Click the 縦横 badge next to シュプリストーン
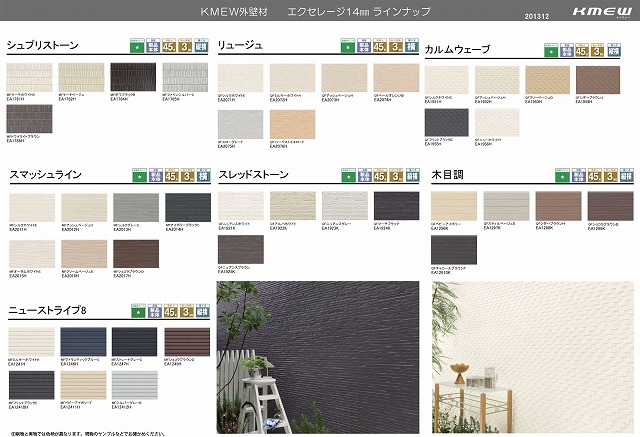This screenshot has height=437, width=640. click(x=201, y=46)
